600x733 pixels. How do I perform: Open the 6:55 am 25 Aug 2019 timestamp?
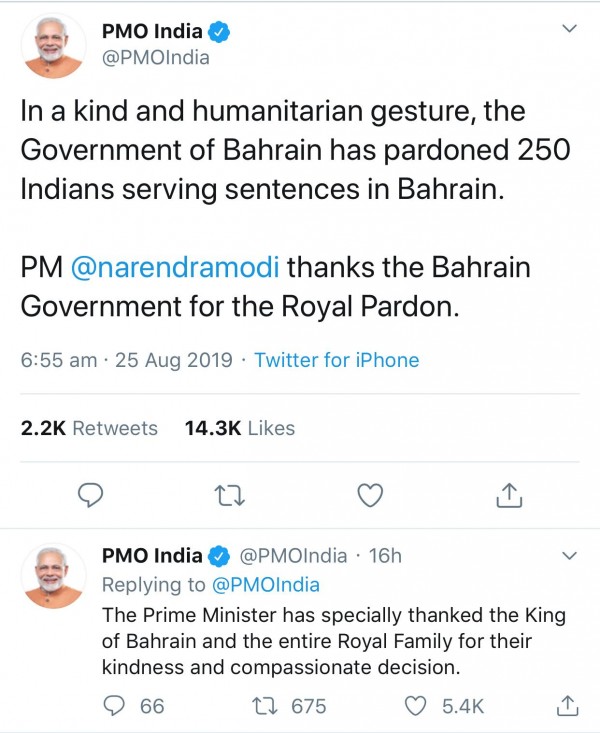tap(126, 360)
